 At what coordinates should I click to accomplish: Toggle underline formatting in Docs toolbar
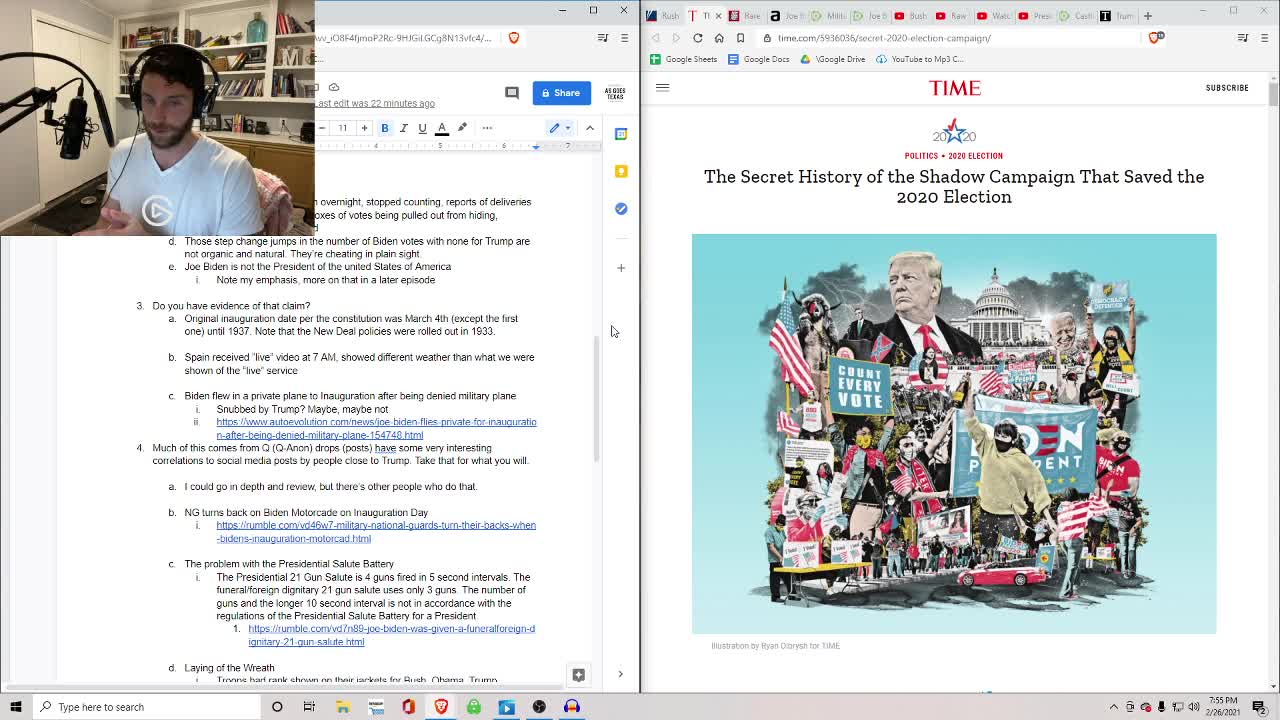tap(422, 128)
